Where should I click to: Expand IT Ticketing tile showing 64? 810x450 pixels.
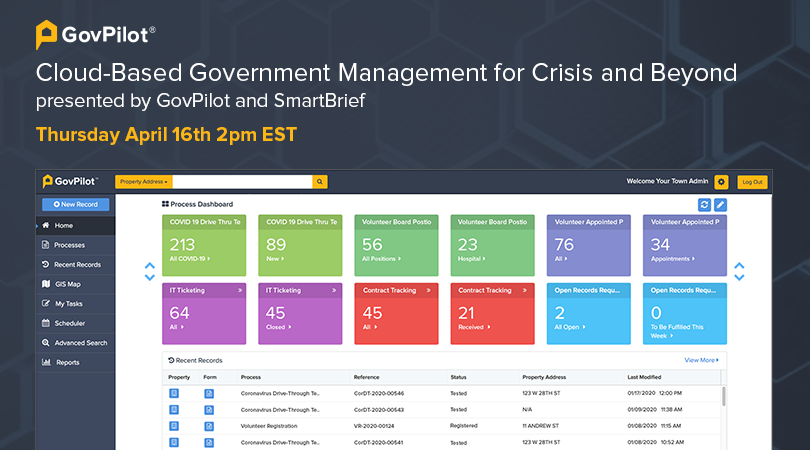[x=240, y=290]
